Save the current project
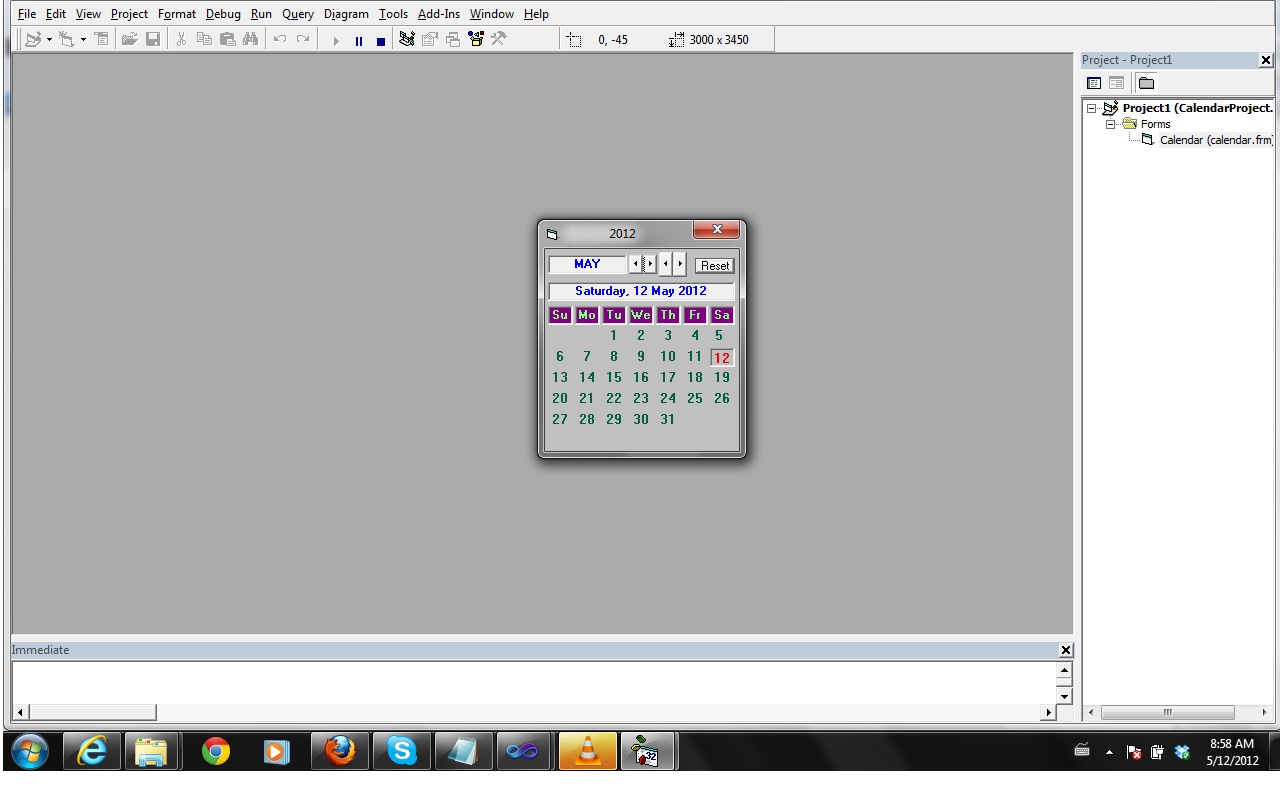 [x=152, y=40]
